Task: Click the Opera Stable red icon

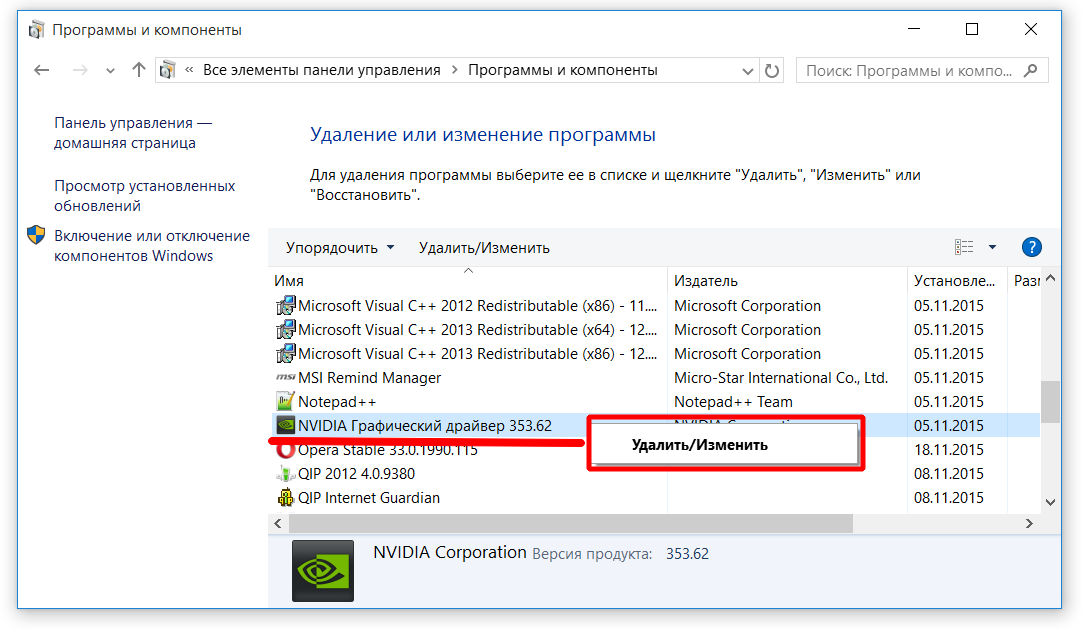Action: tap(285, 450)
